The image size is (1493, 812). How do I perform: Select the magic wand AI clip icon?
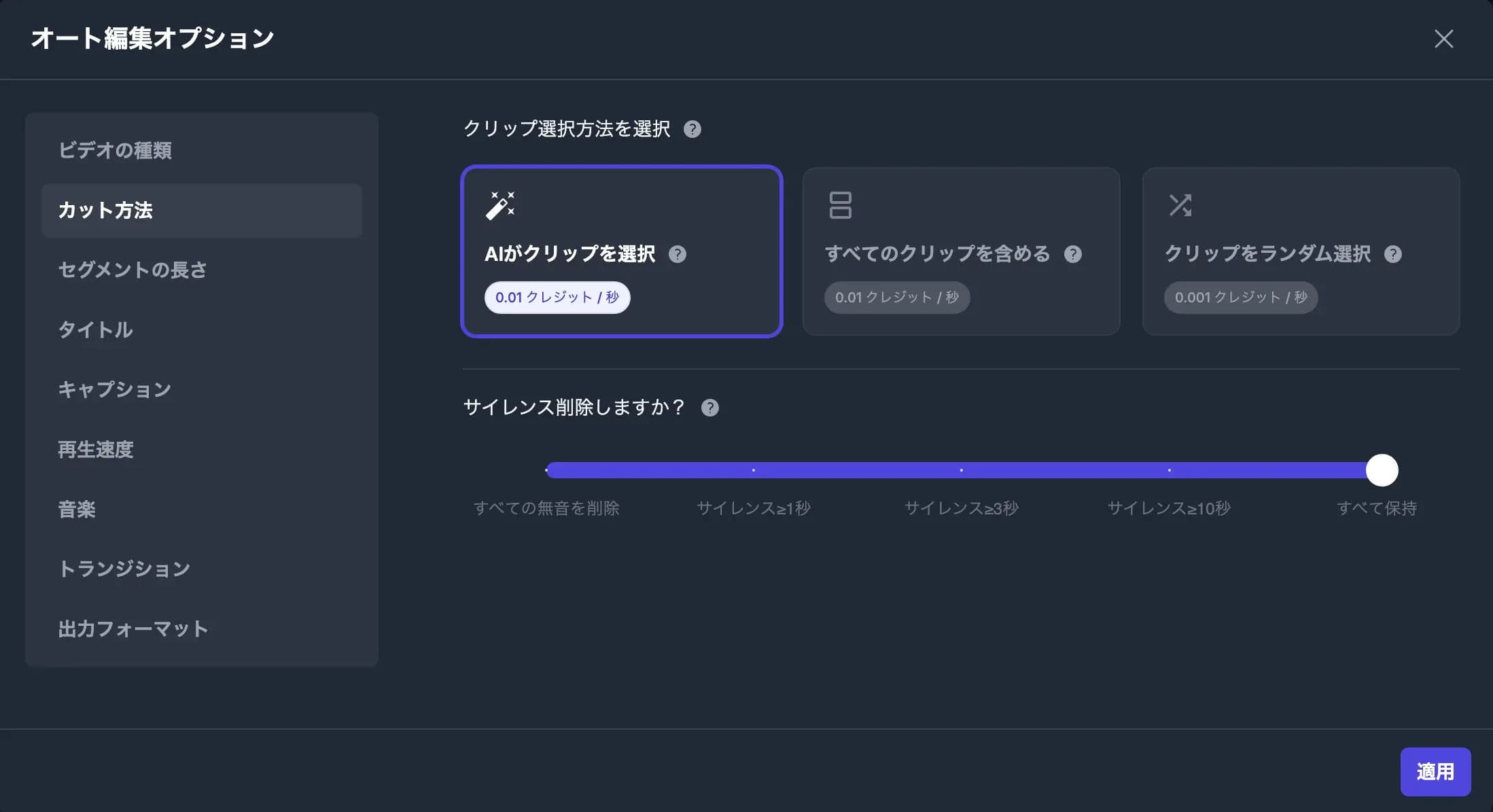(x=501, y=205)
